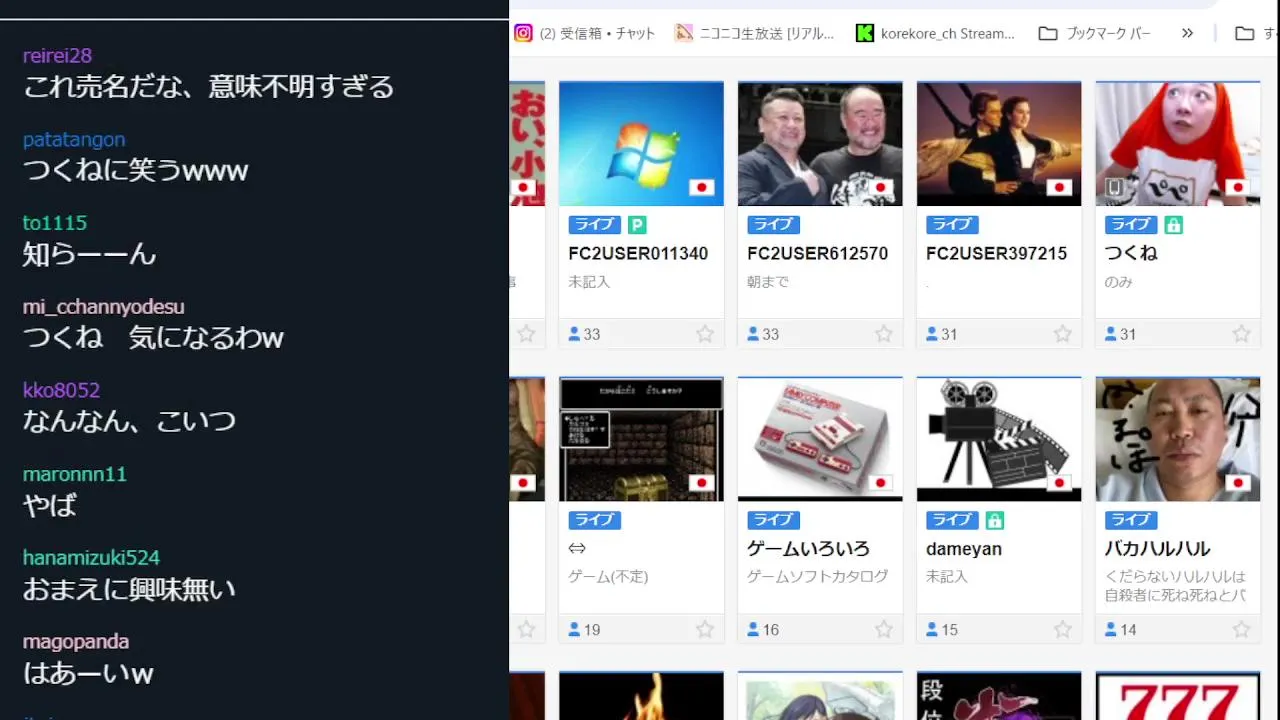Select the ゲームソフトカタログ description
This screenshot has width=1280, height=720.
[817, 577]
